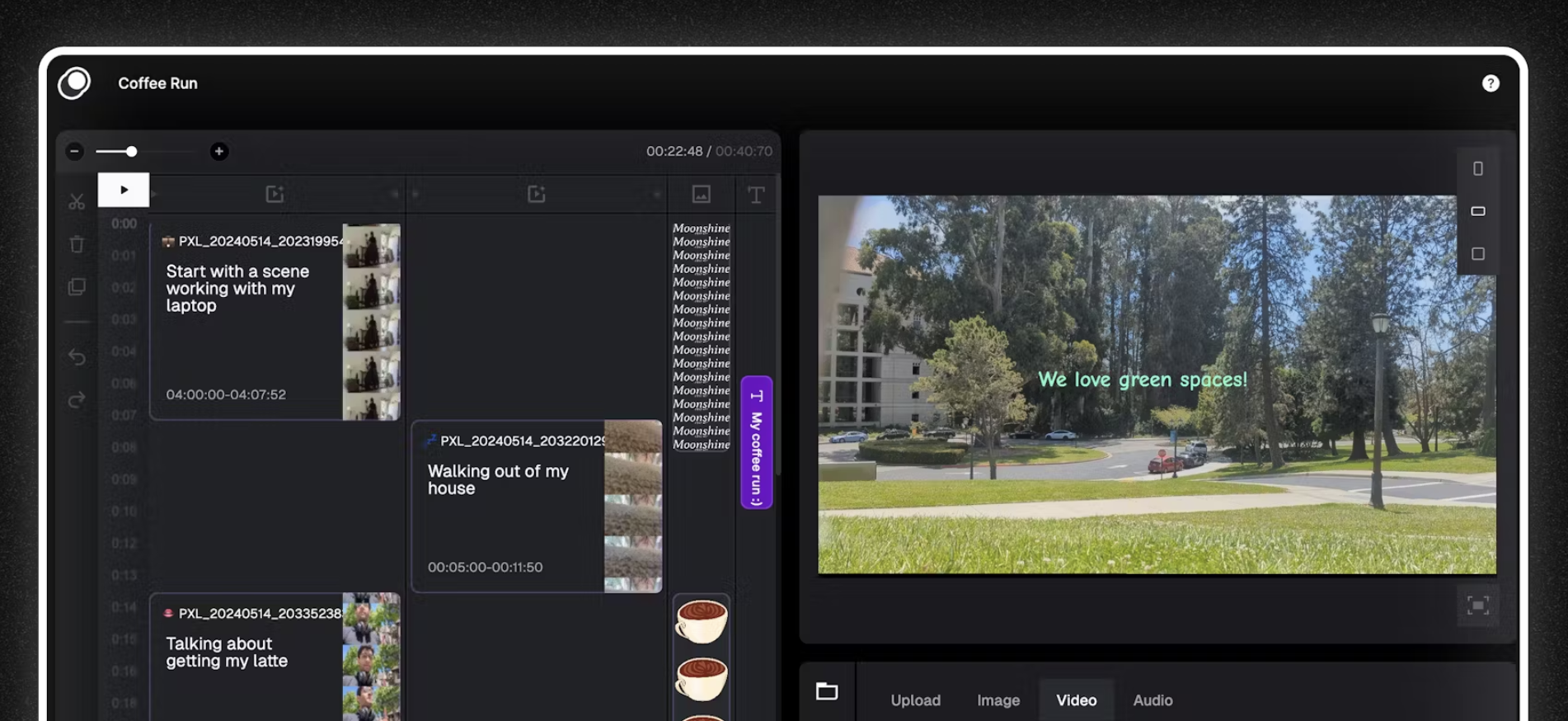
Task: Click PXL_20240514_20335238 clip filename
Action: pyautogui.click(x=260, y=613)
